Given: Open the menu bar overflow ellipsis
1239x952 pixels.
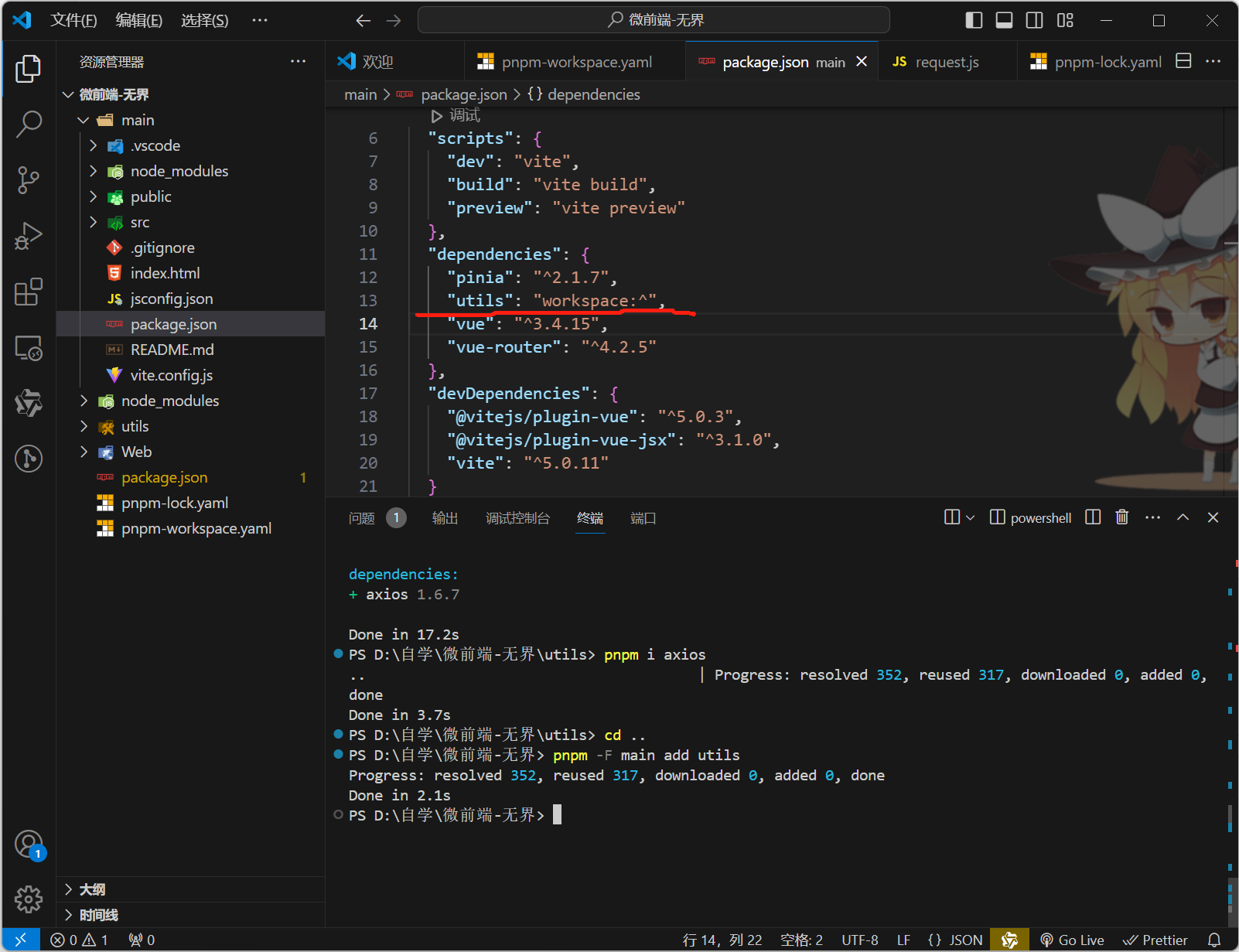Looking at the screenshot, I should coord(260,20).
